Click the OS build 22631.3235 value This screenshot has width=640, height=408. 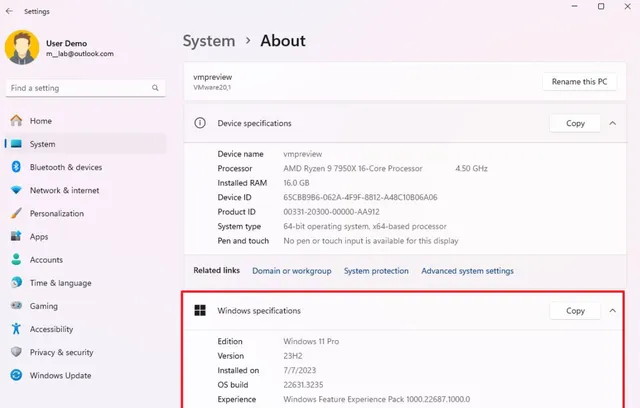click(x=303, y=385)
